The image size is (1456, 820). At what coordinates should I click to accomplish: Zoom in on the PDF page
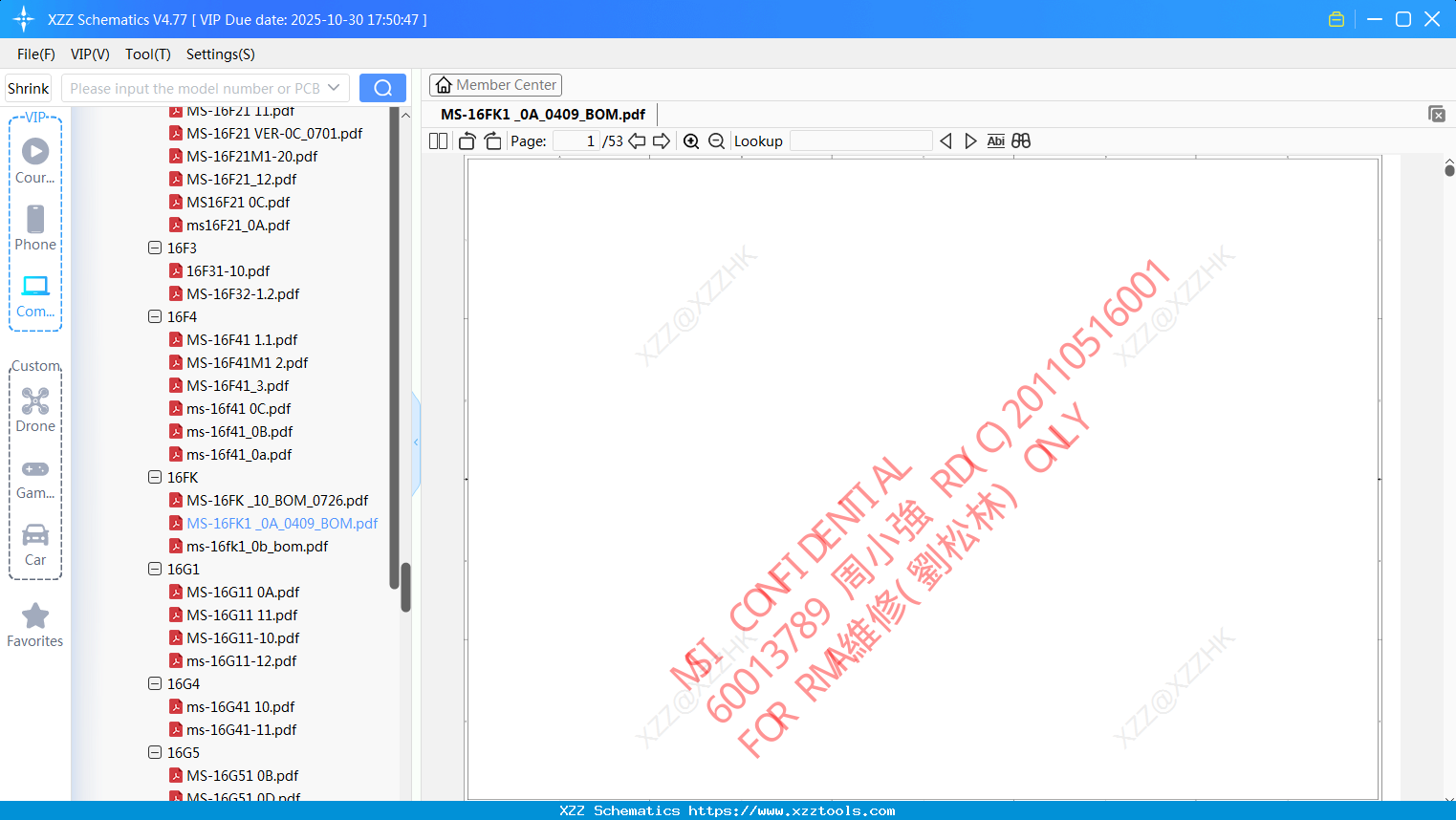coord(691,141)
